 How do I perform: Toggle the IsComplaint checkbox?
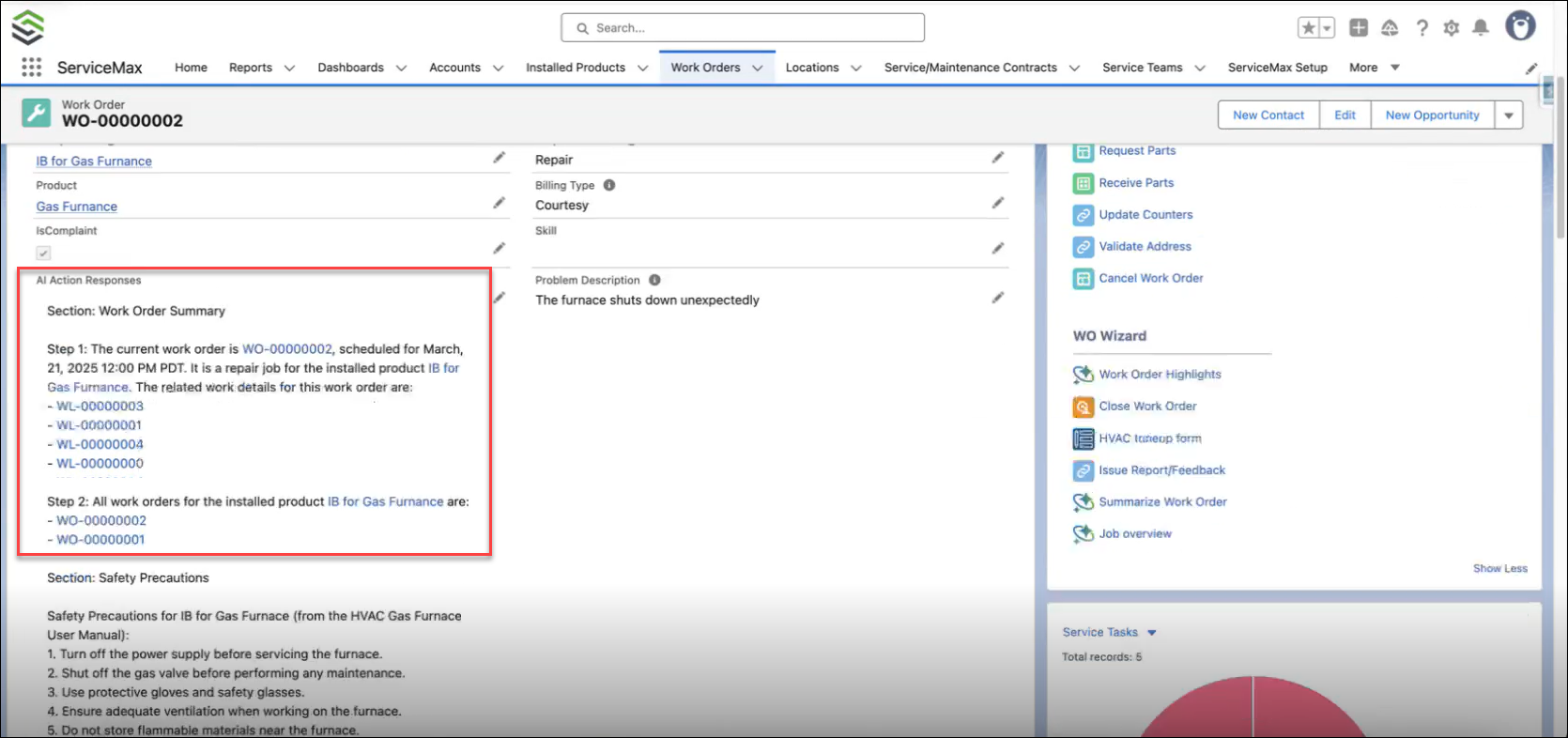pyautogui.click(x=43, y=253)
